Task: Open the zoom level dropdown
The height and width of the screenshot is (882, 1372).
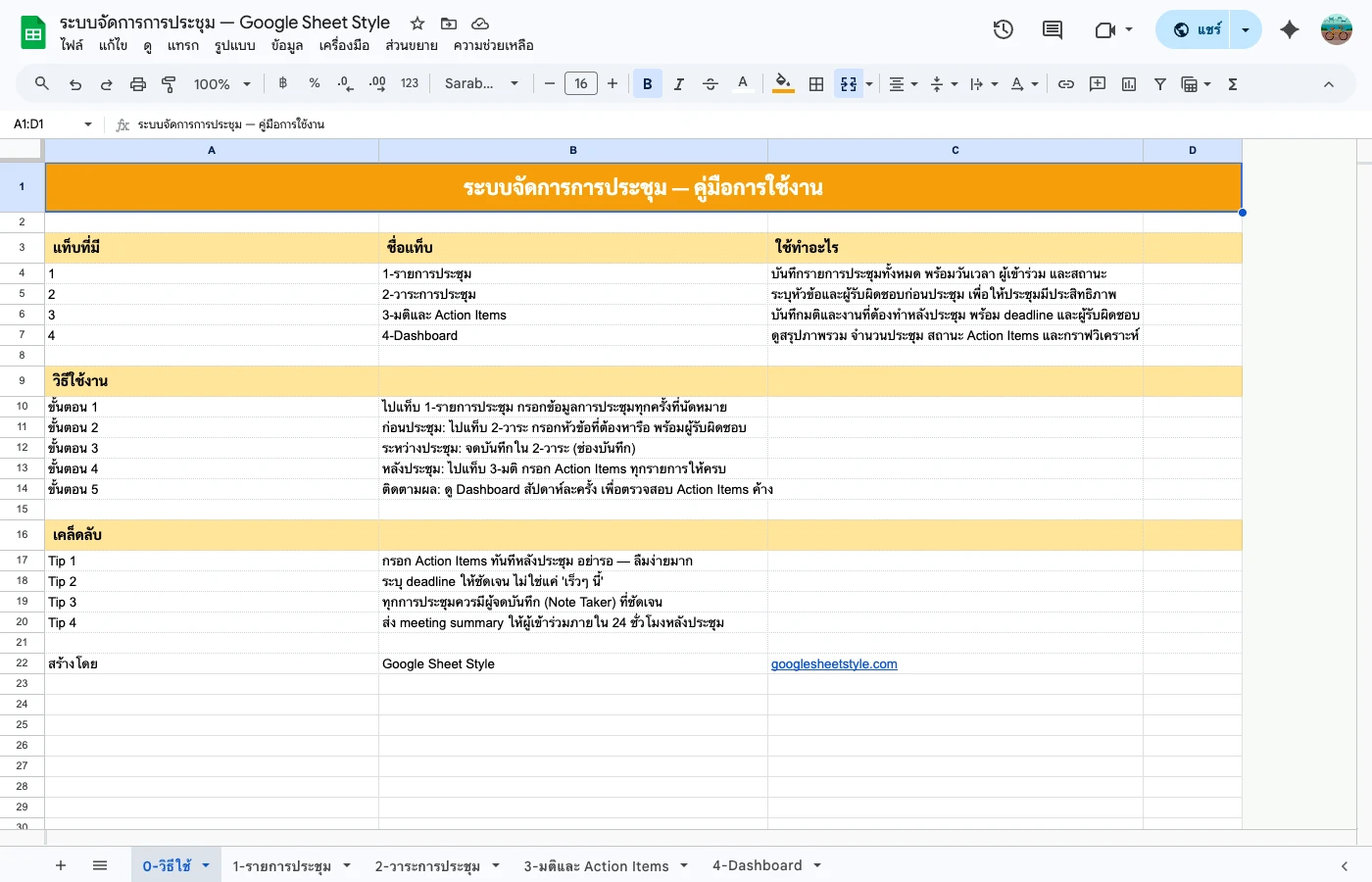Action: coord(220,84)
